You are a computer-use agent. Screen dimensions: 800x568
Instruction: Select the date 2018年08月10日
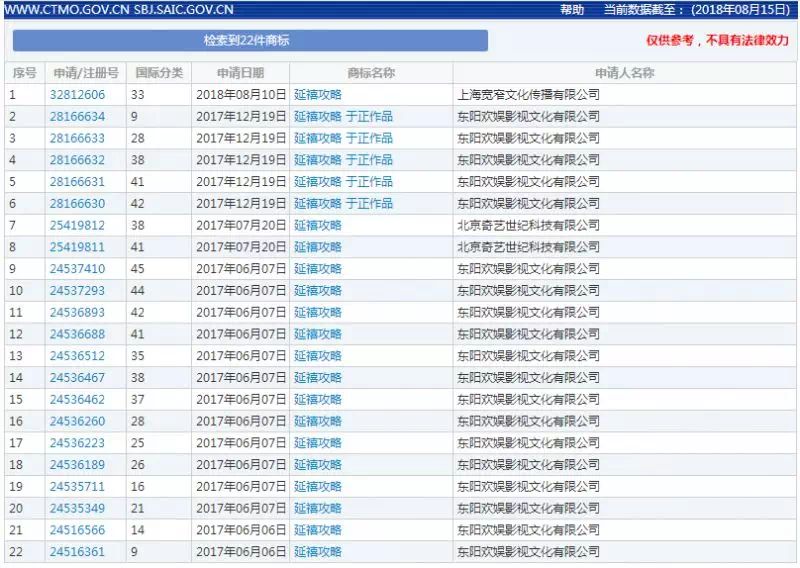click(241, 94)
